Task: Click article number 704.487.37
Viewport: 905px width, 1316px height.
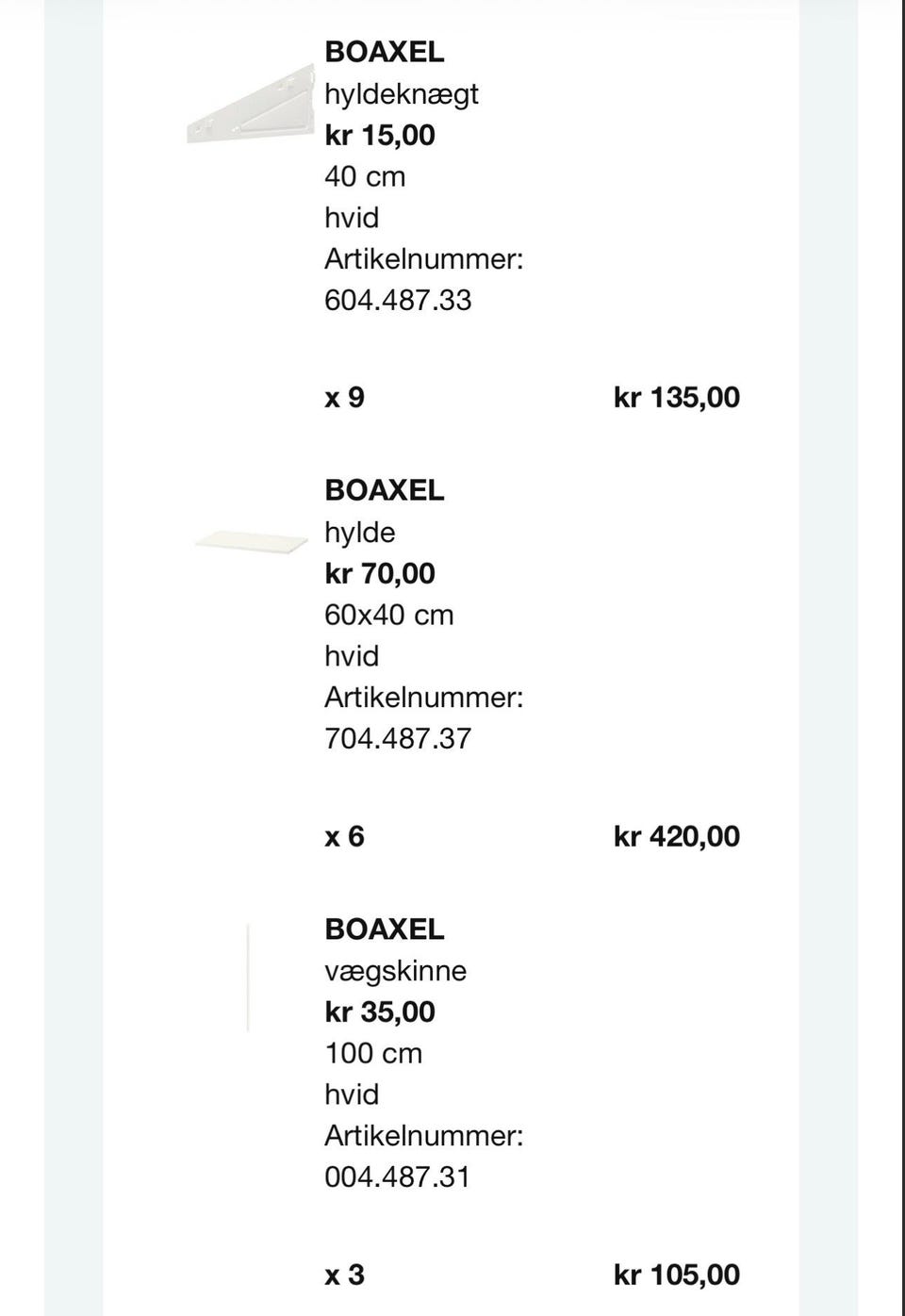Action: click(398, 738)
